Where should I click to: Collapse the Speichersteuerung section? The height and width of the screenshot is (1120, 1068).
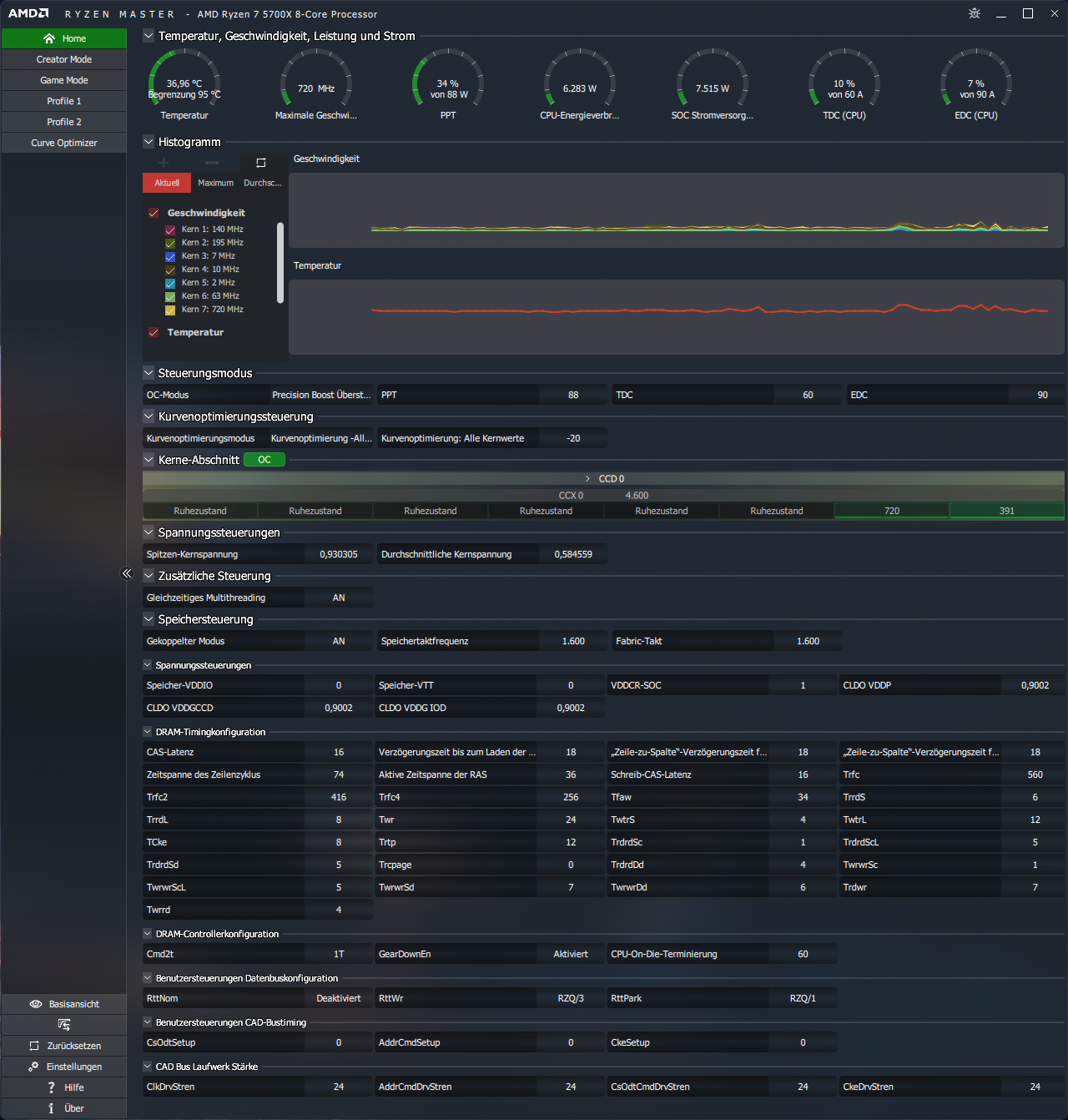point(149,619)
